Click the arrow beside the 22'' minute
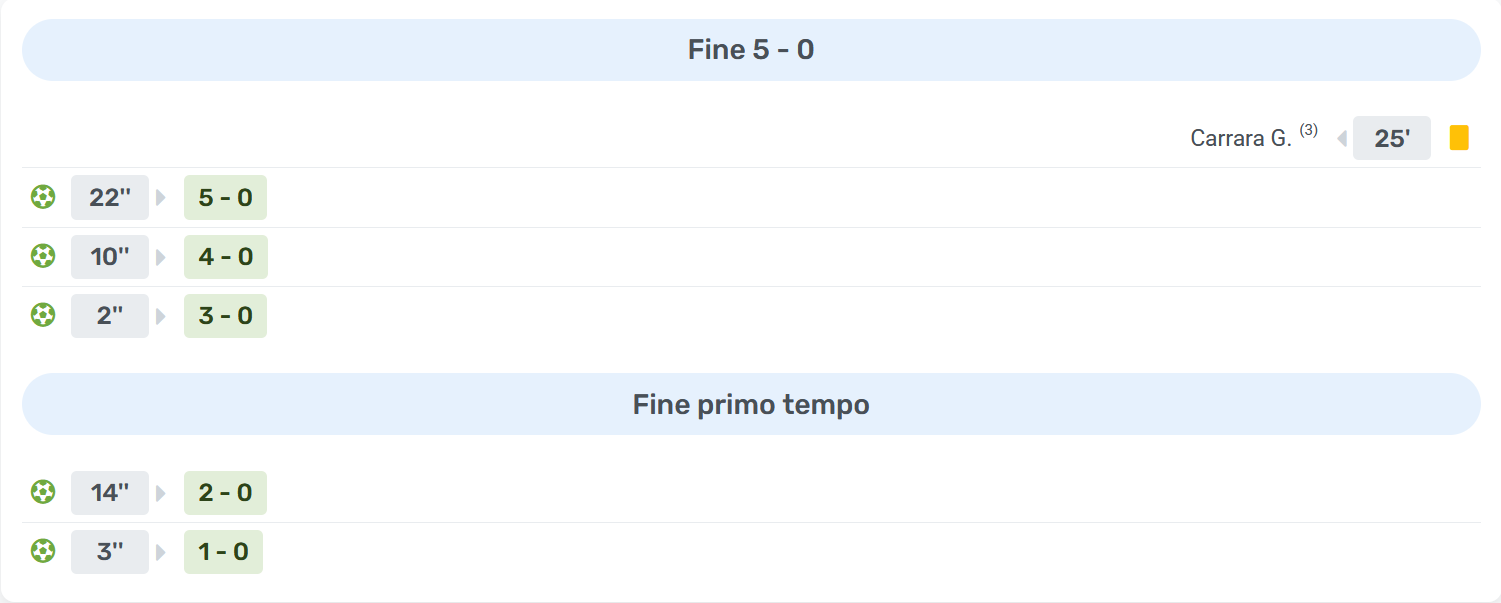This screenshot has width=1501, height=603. point(161,198)
